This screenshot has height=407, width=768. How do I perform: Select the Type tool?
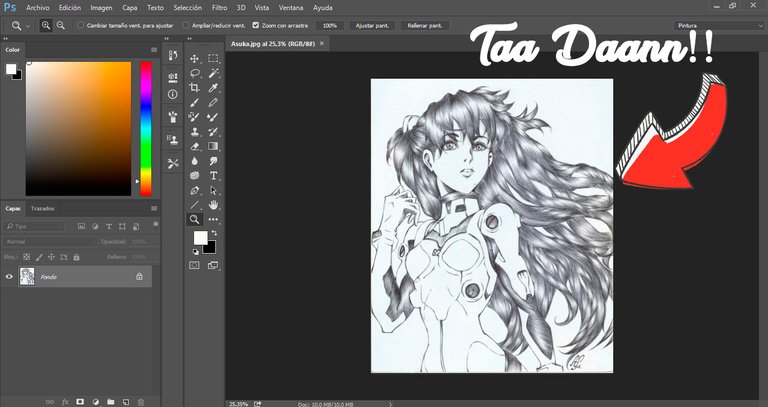click(x=213, y=175)
